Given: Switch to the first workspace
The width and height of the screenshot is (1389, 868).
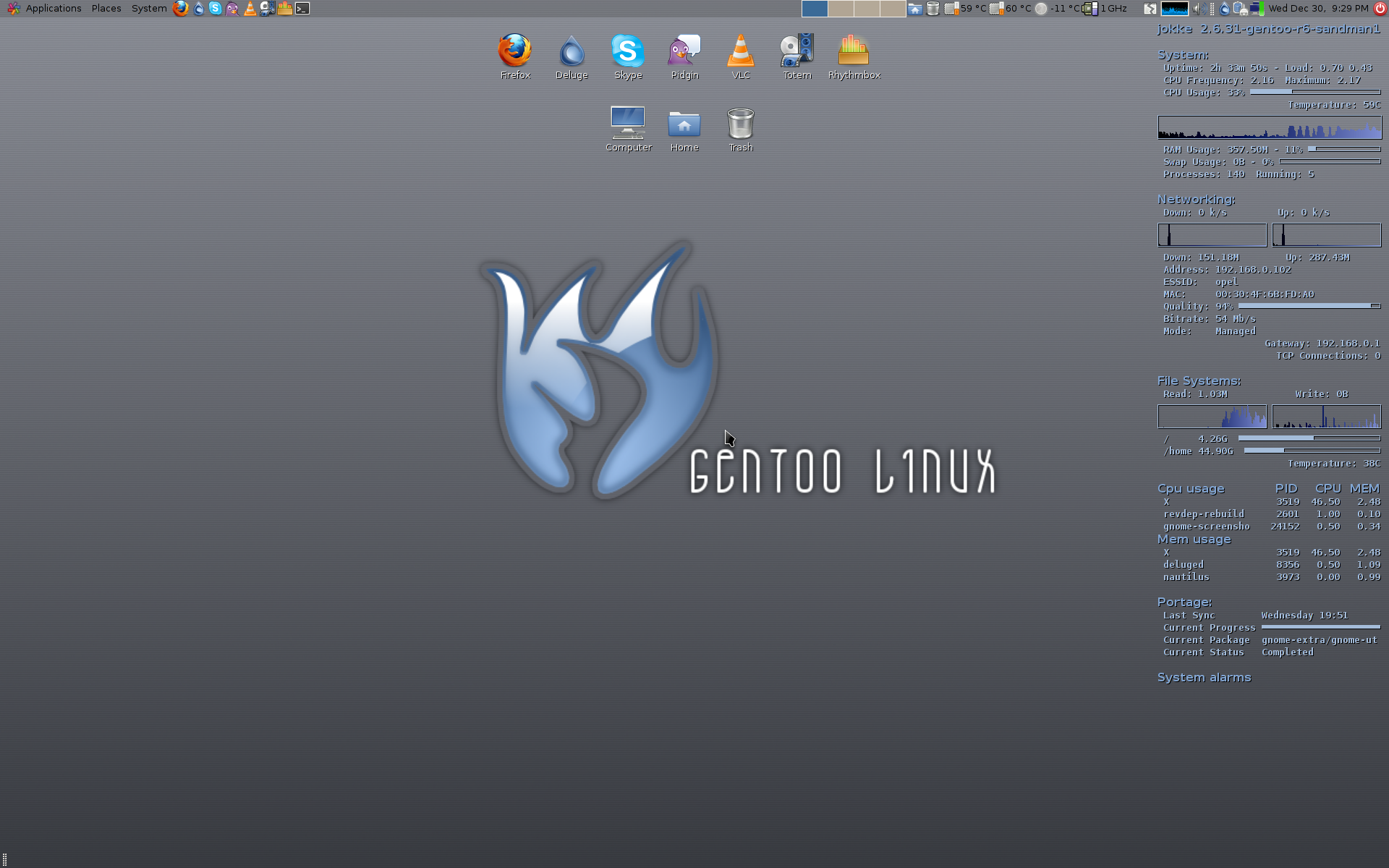Looking at the screenshot, I should click(x=815, y=9).
